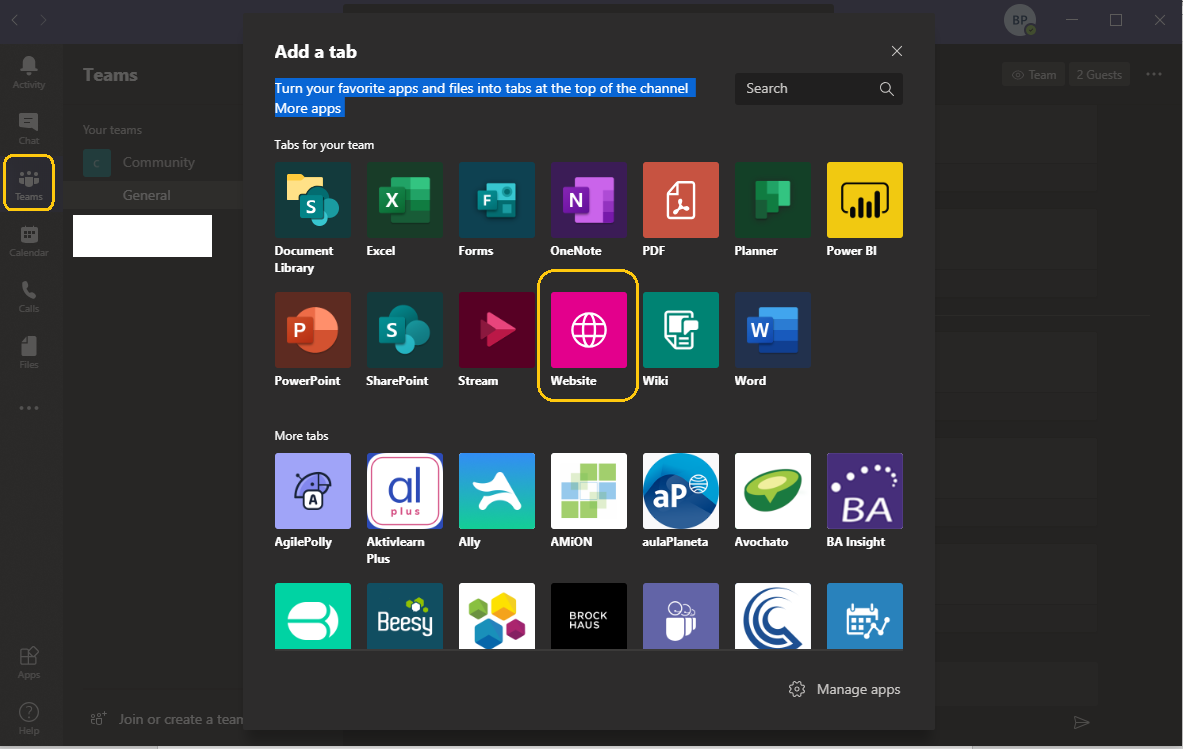This screenshot has width=1183, height=749.
Task: Open the BA Insight app
Action: coord(865,491)
